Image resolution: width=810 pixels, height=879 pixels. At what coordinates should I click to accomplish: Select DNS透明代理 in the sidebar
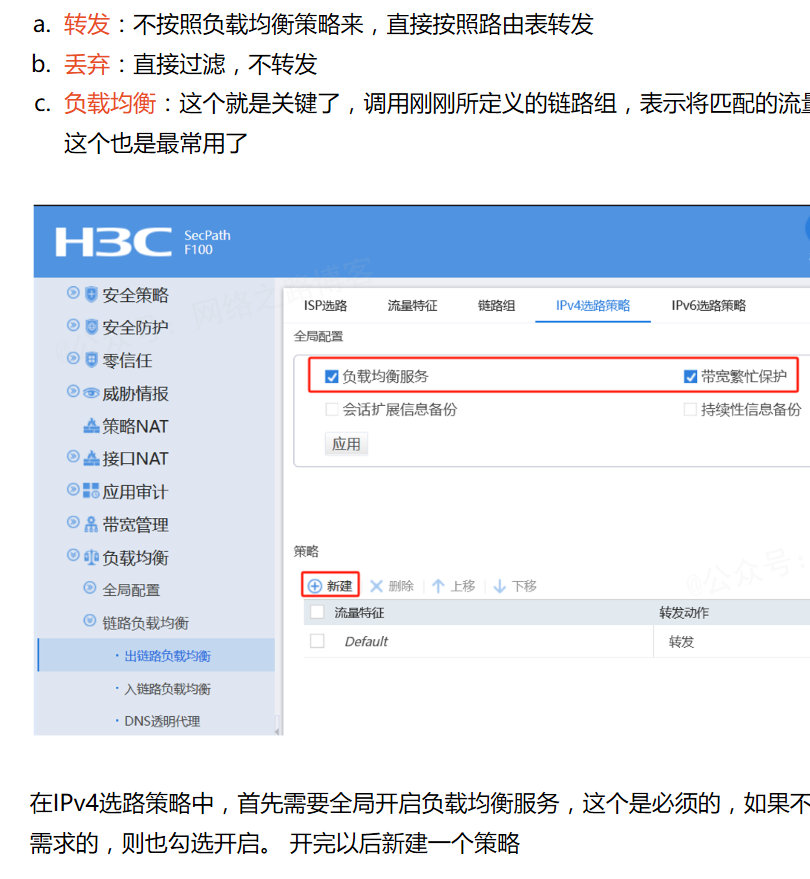pos(162,721)
